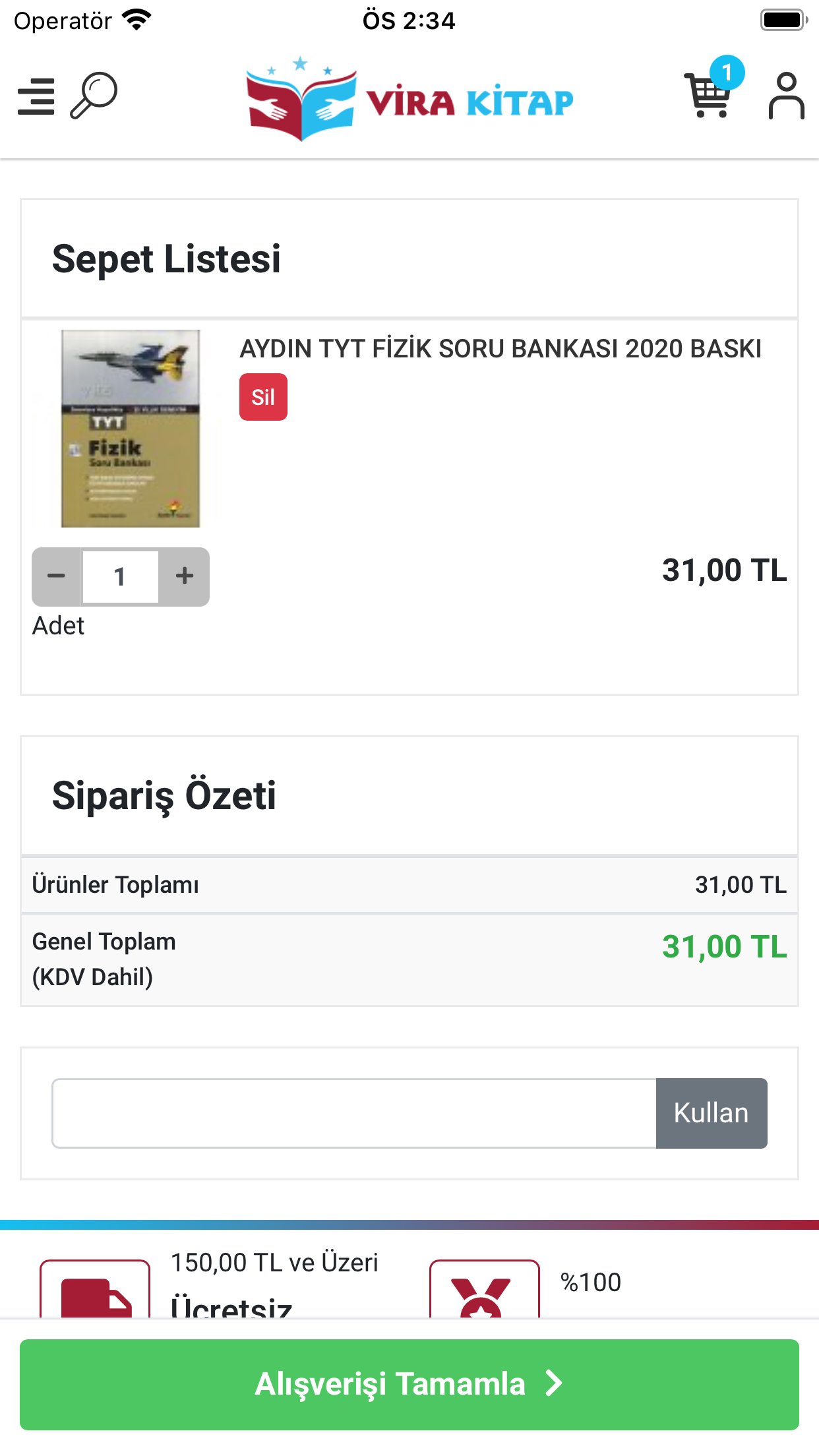The width and height of the screenshot is (819, 1456).
Task: Open the user account icon
Action: (x=786, y=96)
